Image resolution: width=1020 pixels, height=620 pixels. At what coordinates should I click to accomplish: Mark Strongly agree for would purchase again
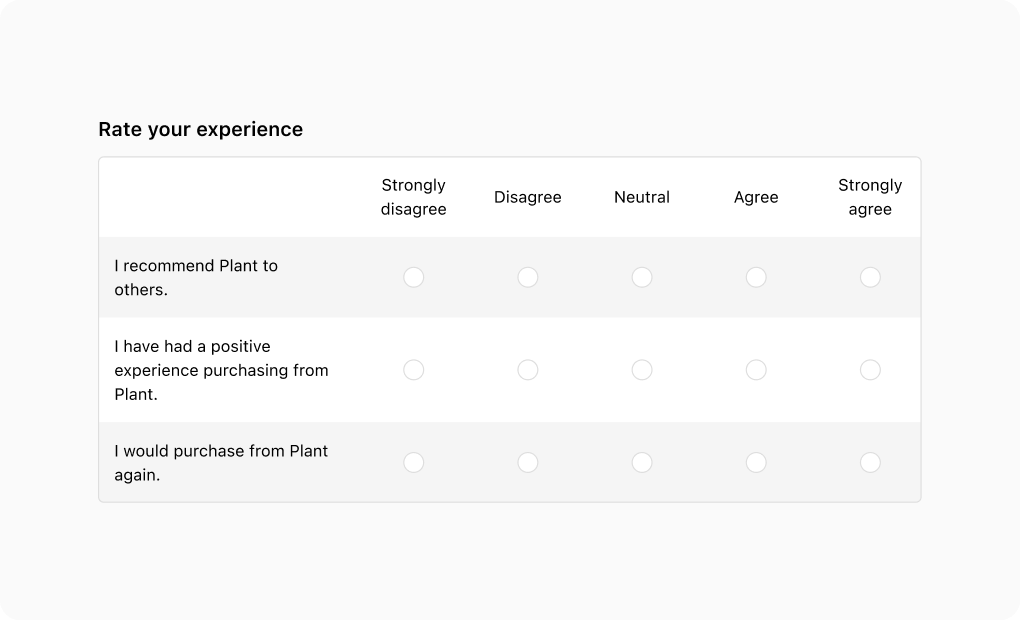click(x=870, y=463)
